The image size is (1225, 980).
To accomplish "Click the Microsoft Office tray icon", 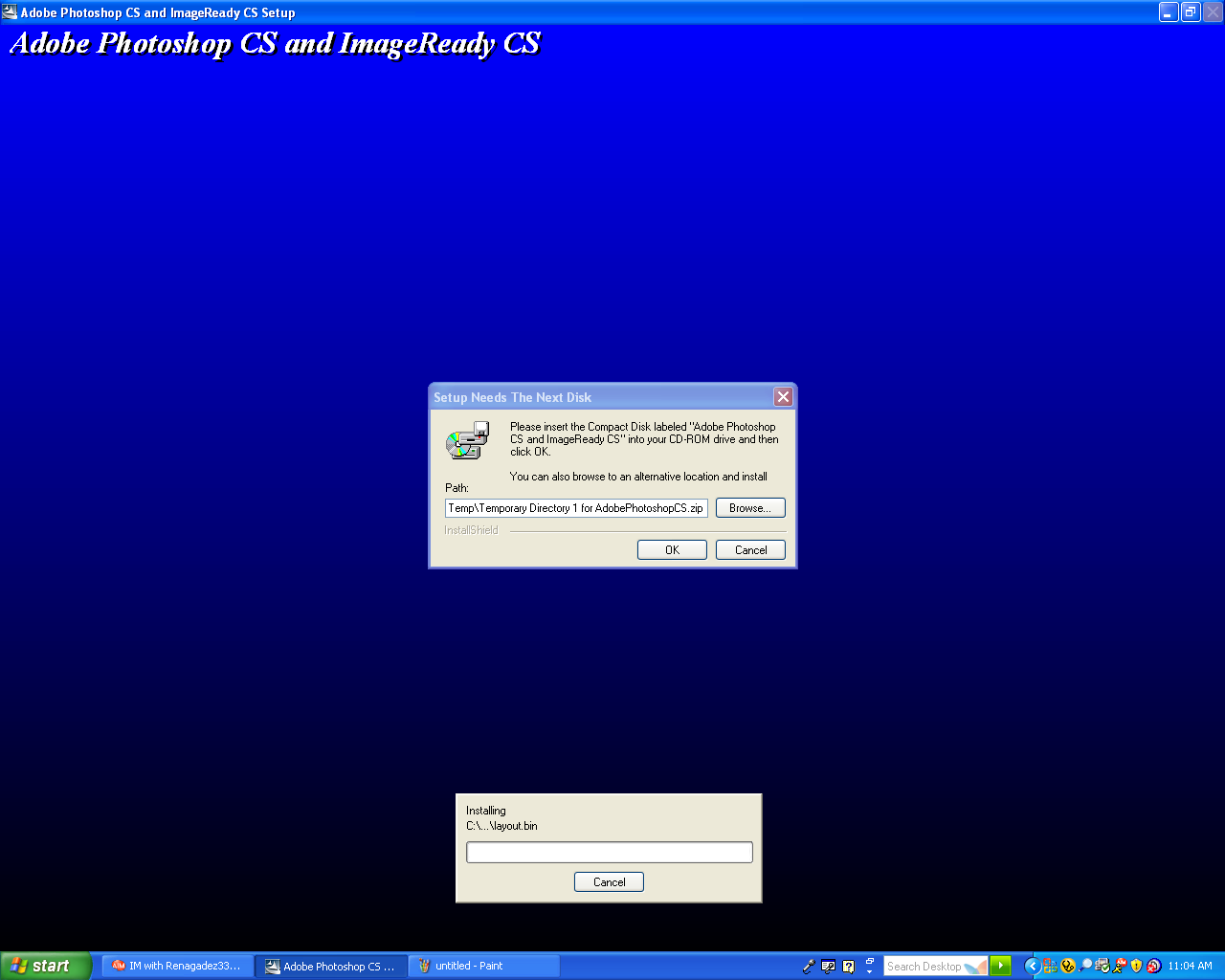I will click(x=1050, y=966).
